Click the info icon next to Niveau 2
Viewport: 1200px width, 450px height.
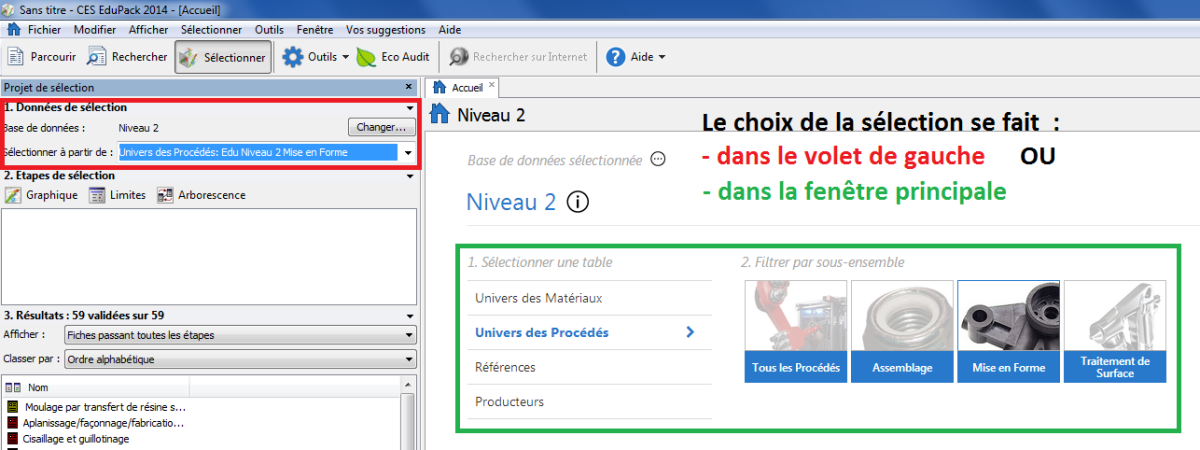pos(577,202)
